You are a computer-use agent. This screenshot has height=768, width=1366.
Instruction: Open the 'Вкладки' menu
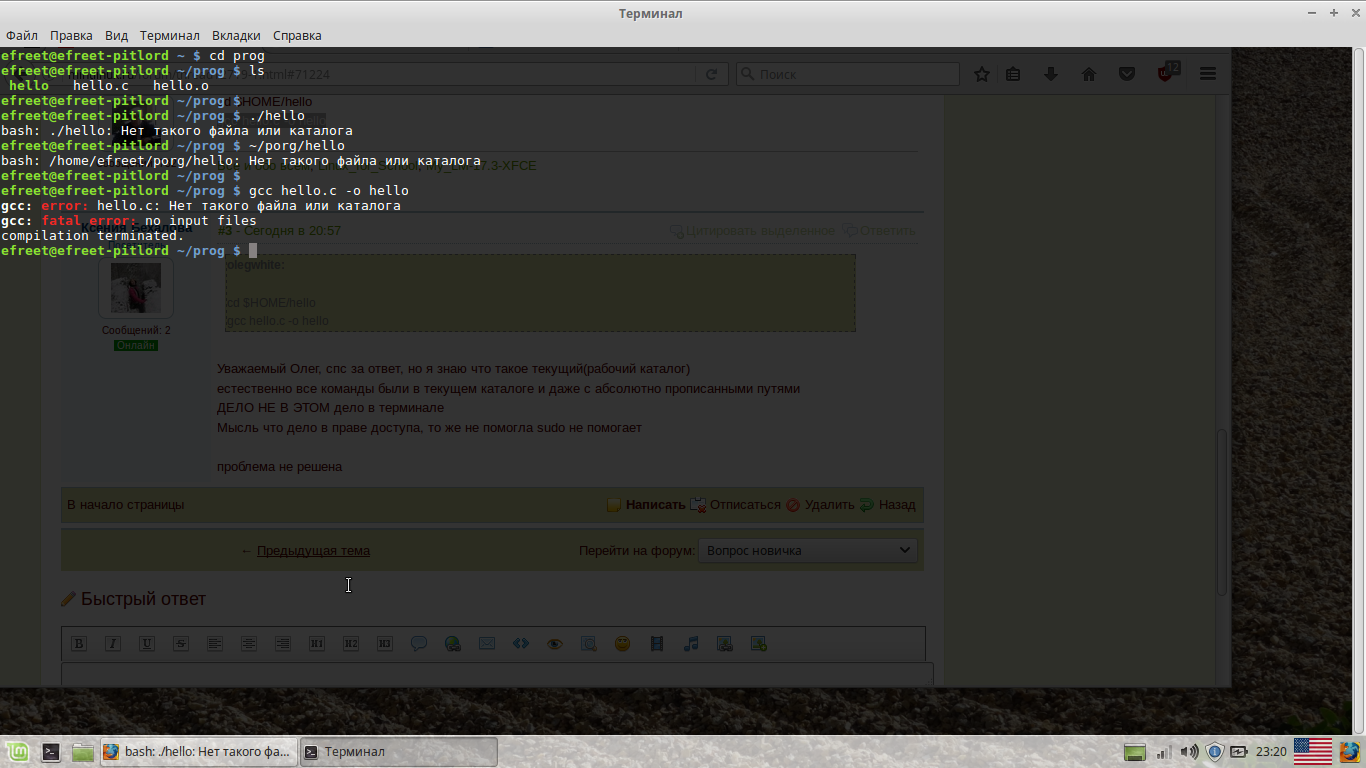click(x=236, y=35)
